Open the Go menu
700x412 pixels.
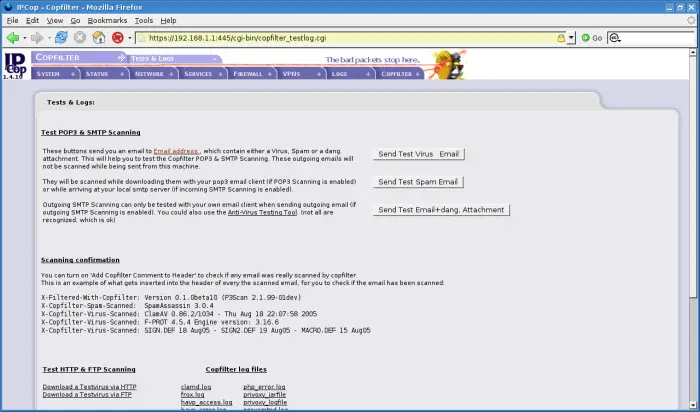[75, 21]
